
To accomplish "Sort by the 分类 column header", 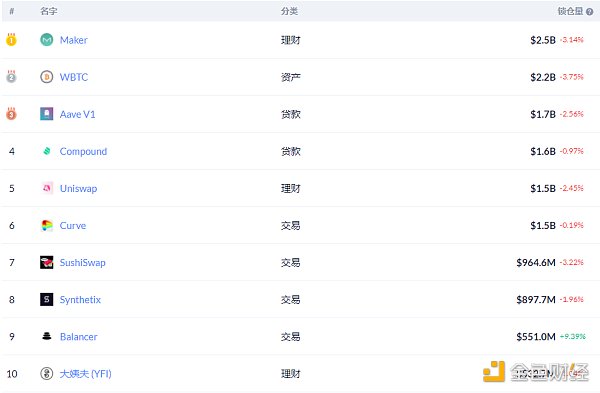I will (289, 11).
